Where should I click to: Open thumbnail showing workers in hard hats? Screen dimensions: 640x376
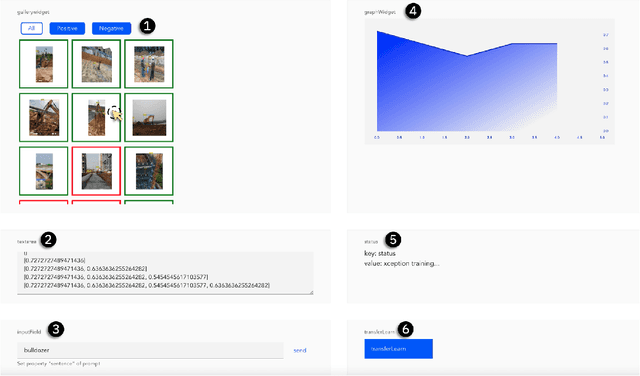(x=149, y=64)
